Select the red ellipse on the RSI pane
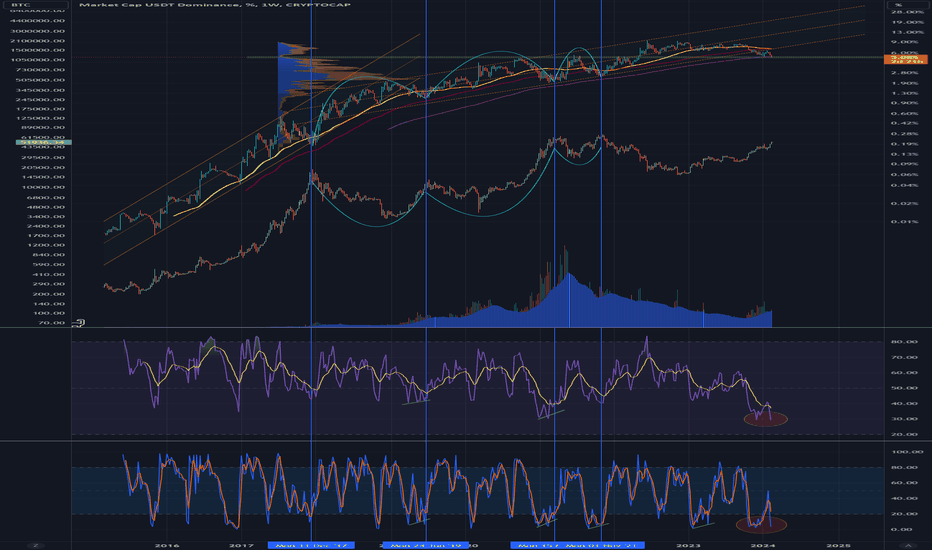The image size is (932, 550). [x=766, y=419]
